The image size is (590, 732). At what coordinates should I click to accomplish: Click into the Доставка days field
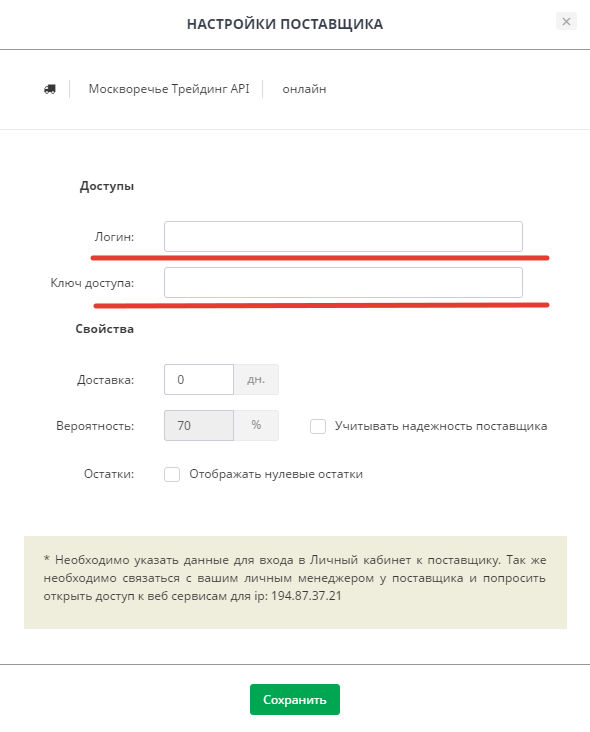pyautogui.click(x=199, y=380)
